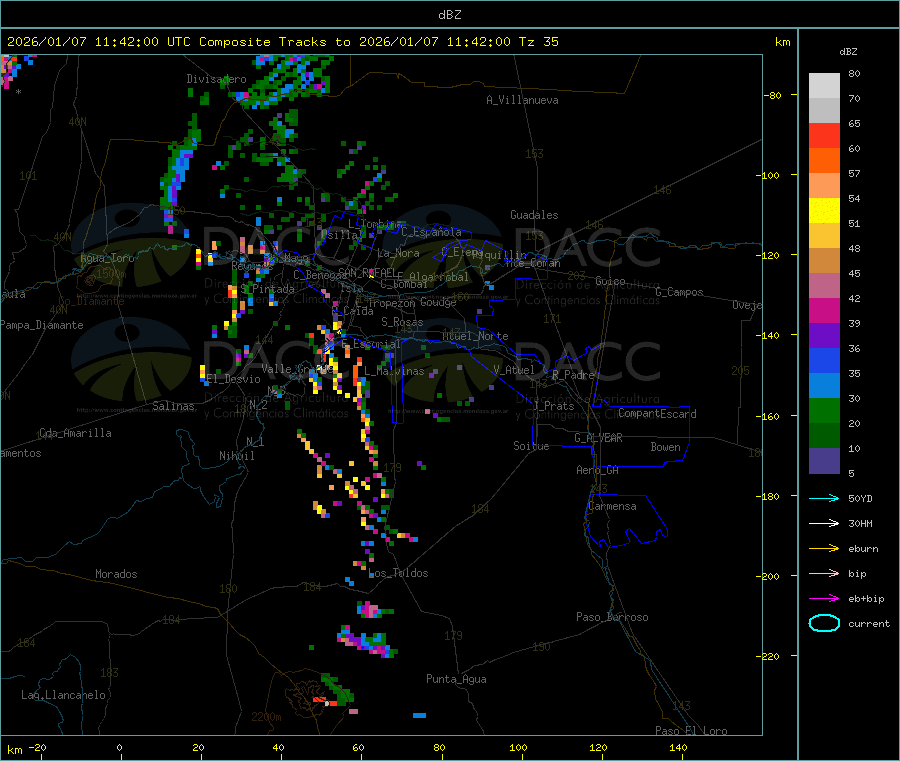Click the S_Rosas location label
The image size is (900, 761).
click(402, 322)
